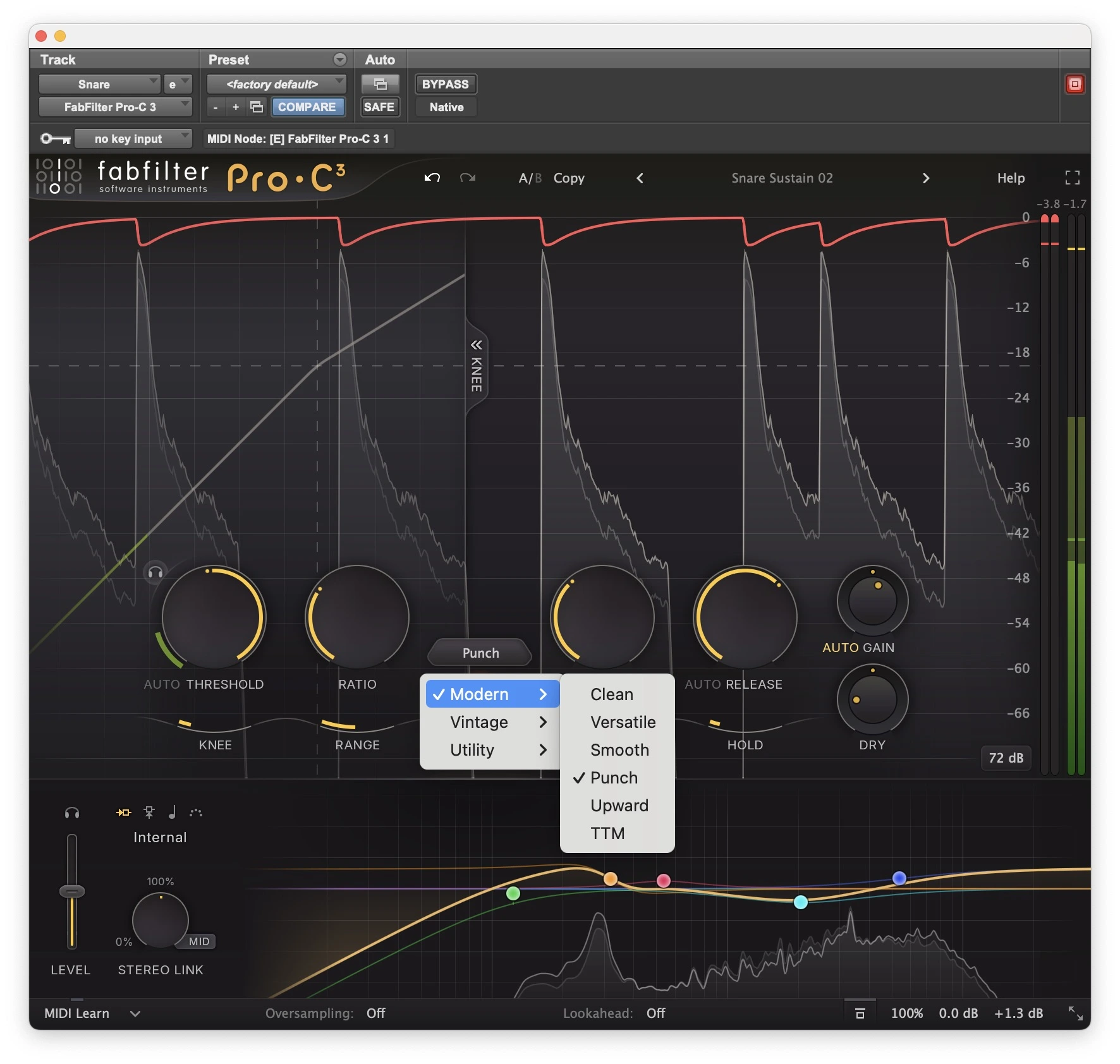Screen dimensions: 1120x1064
Task: Click the COMPARE button
Action: (x=307, y=107)
